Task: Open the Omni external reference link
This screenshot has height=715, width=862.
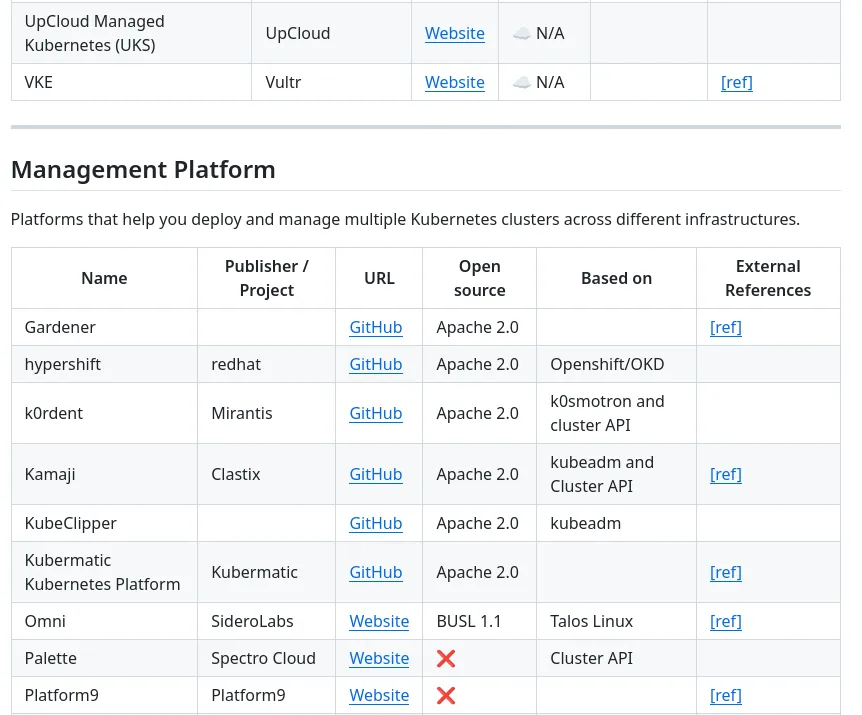Action: tap(725, 621)
